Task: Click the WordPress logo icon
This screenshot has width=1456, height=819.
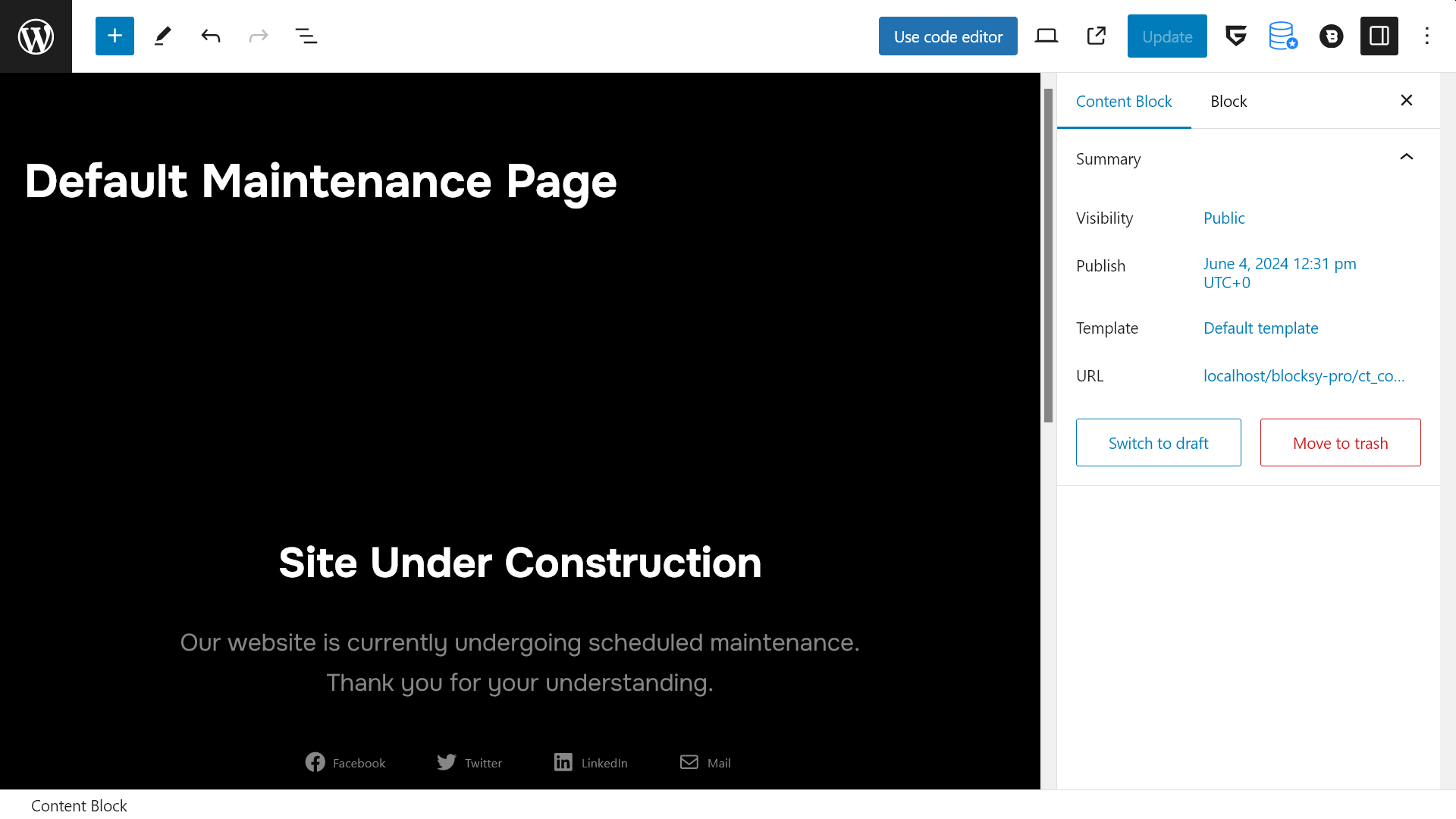Action: (x=36, y=36)
